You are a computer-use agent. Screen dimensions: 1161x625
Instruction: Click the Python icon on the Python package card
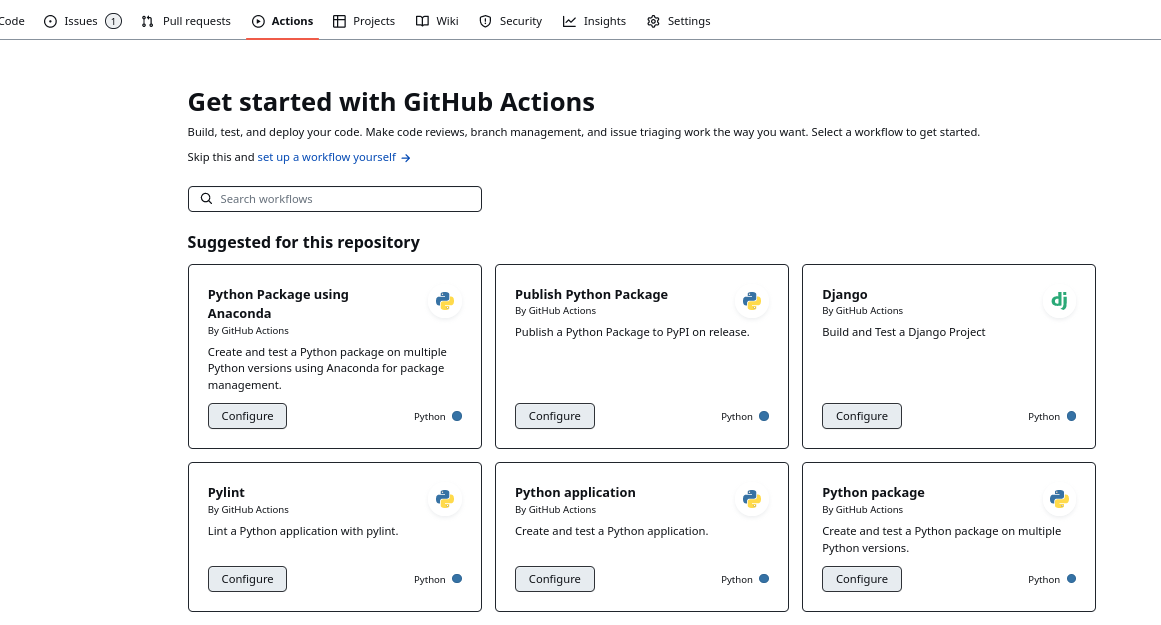pyautogui.click(x=1058, y=498)
